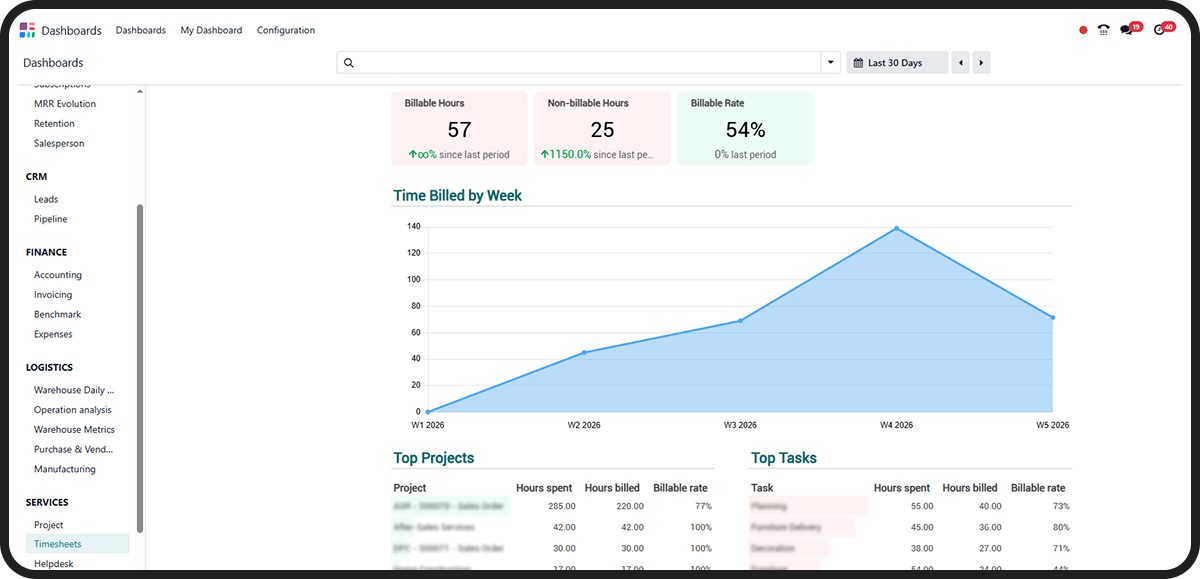Open the Warehouse Metrics dashboard

tap(74, 430)
